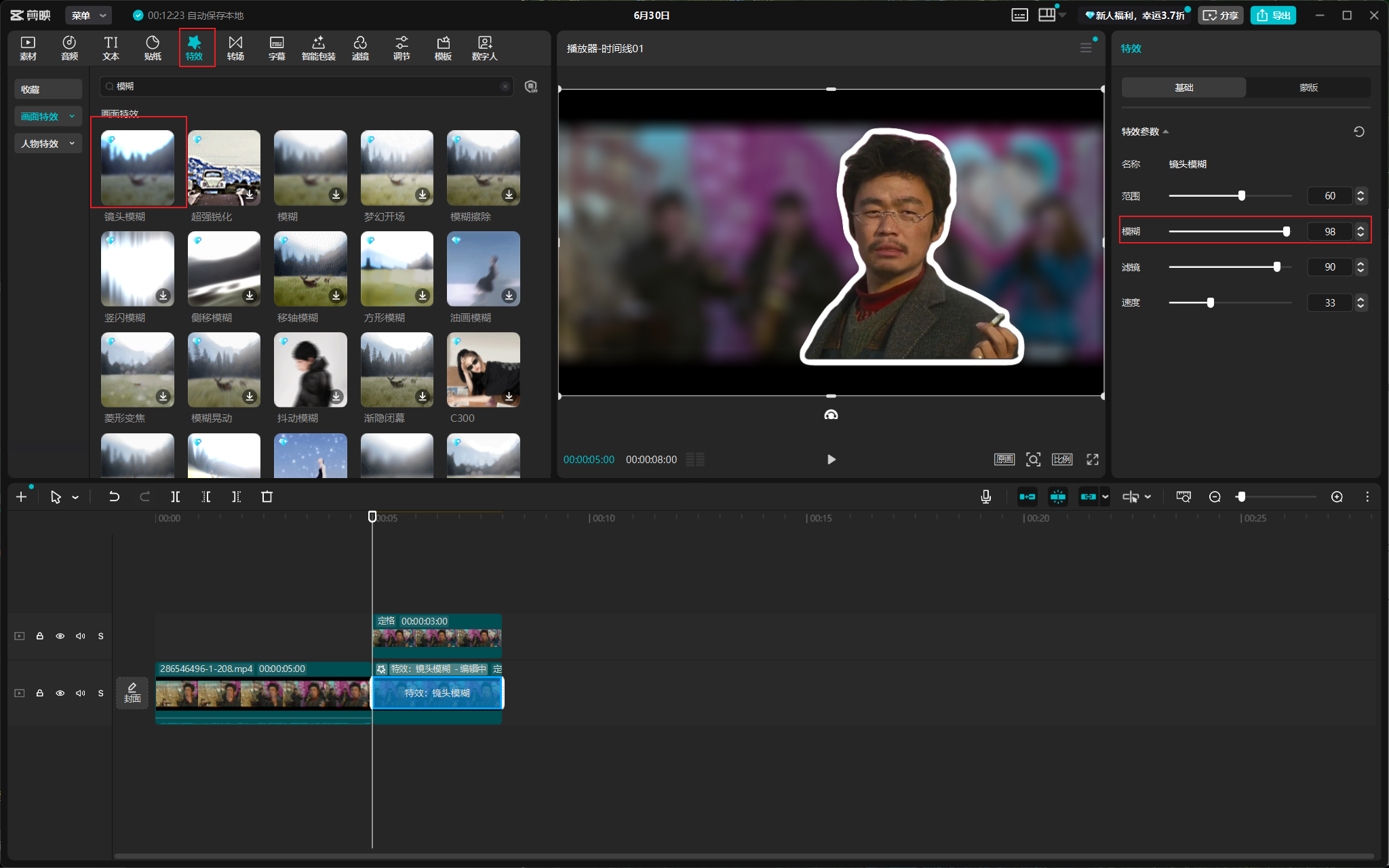This screenshot has height=868, width=1389.
Task: Reset effect parameters with circular arrow
Action: point(1359,132)
